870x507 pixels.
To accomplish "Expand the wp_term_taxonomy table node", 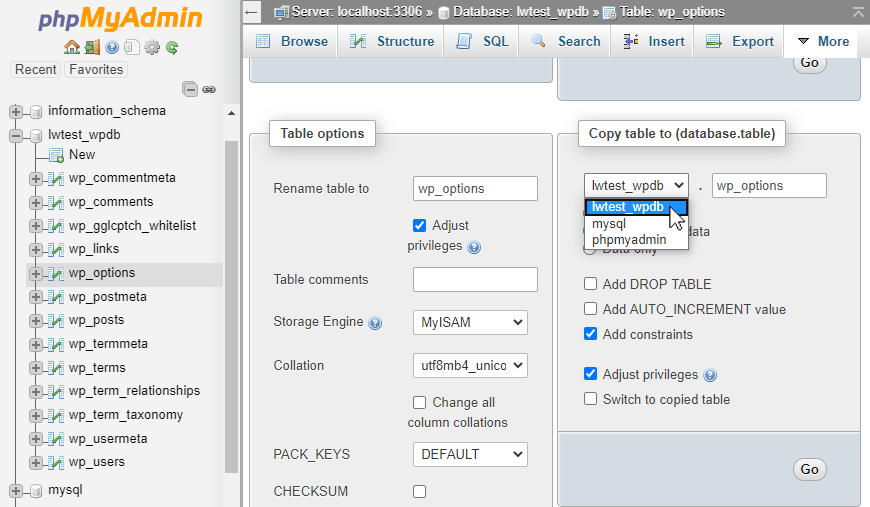I will 36,415.
